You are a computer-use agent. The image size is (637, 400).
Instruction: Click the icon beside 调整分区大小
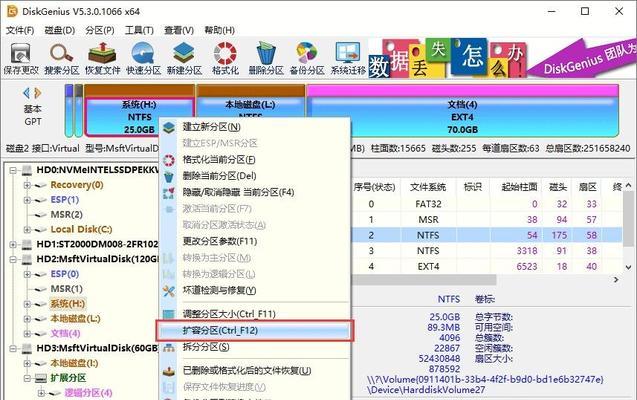click(x=169, y=314)
